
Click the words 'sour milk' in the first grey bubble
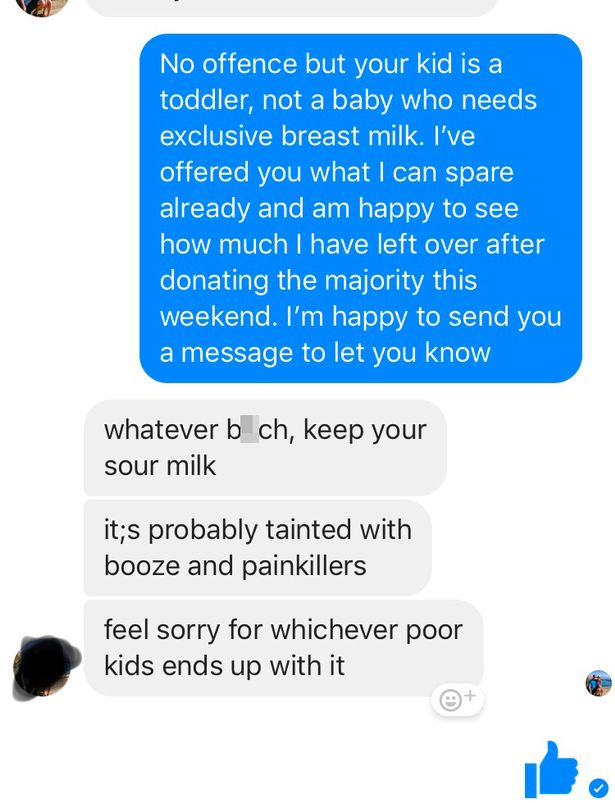(x=160, y=466)
